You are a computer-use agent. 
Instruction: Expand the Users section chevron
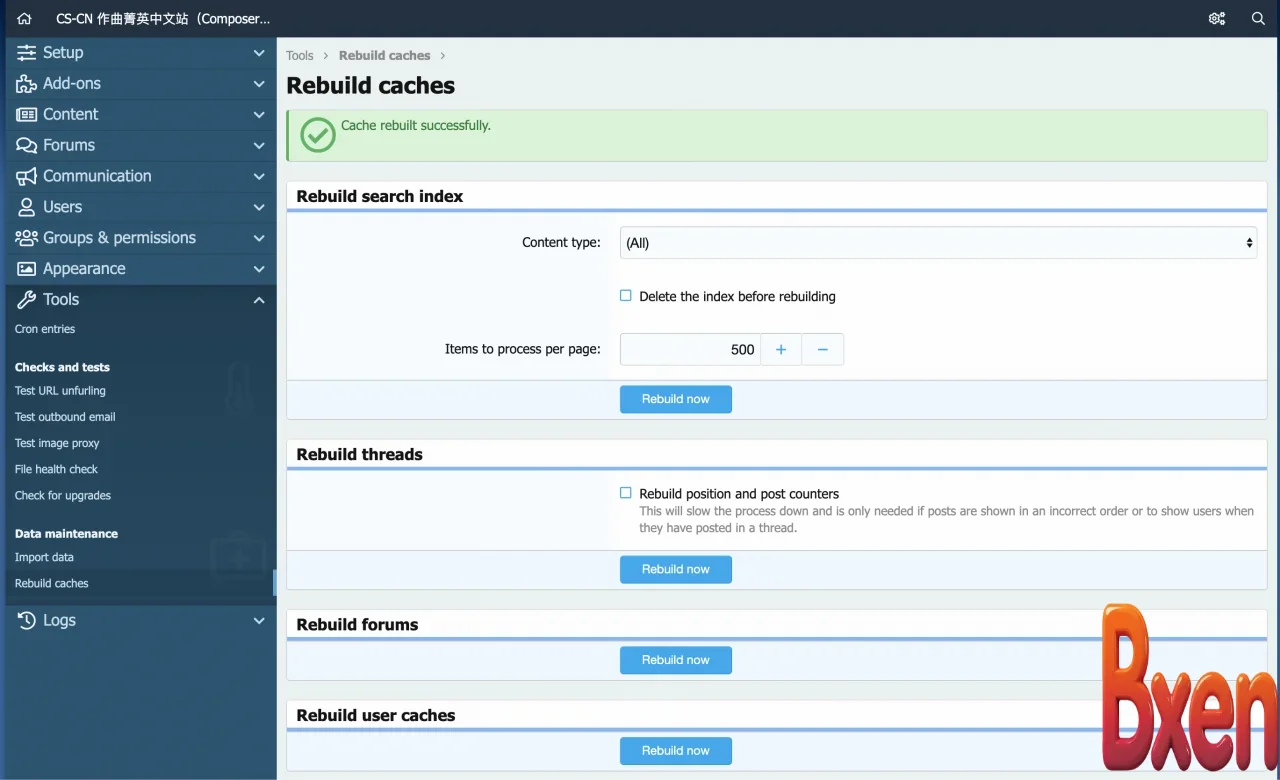click(259, 208)
